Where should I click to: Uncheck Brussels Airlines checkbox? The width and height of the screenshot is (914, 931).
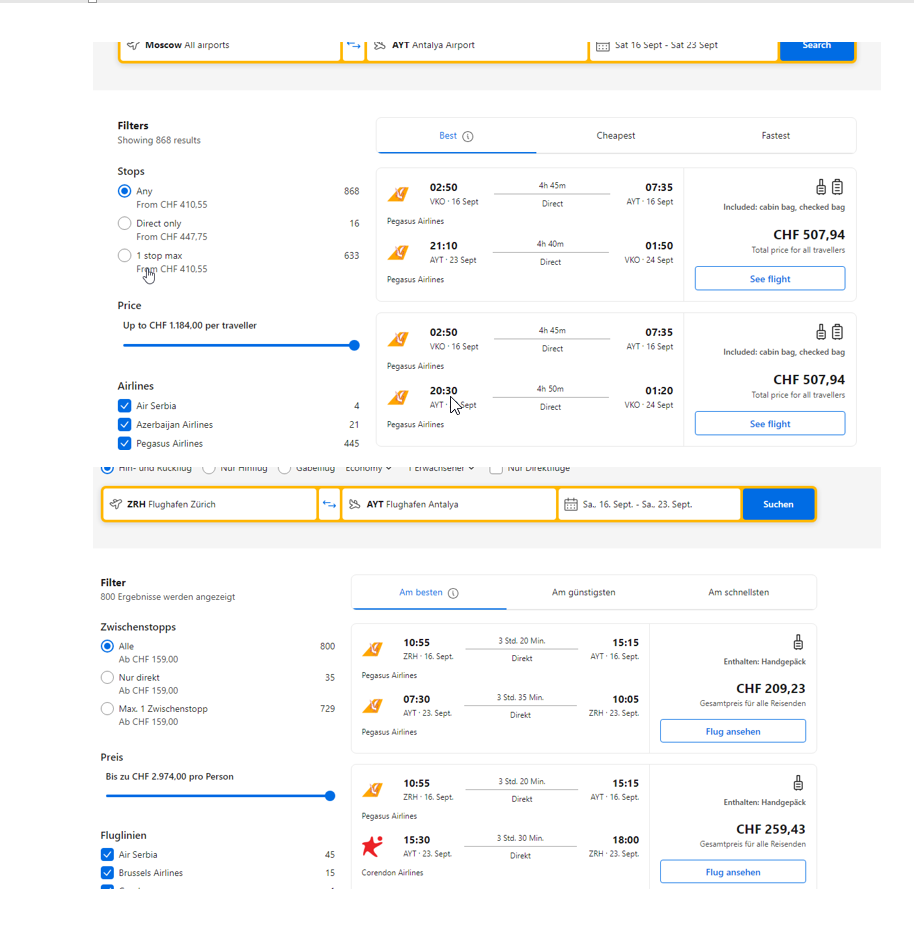tap(107, 873)
